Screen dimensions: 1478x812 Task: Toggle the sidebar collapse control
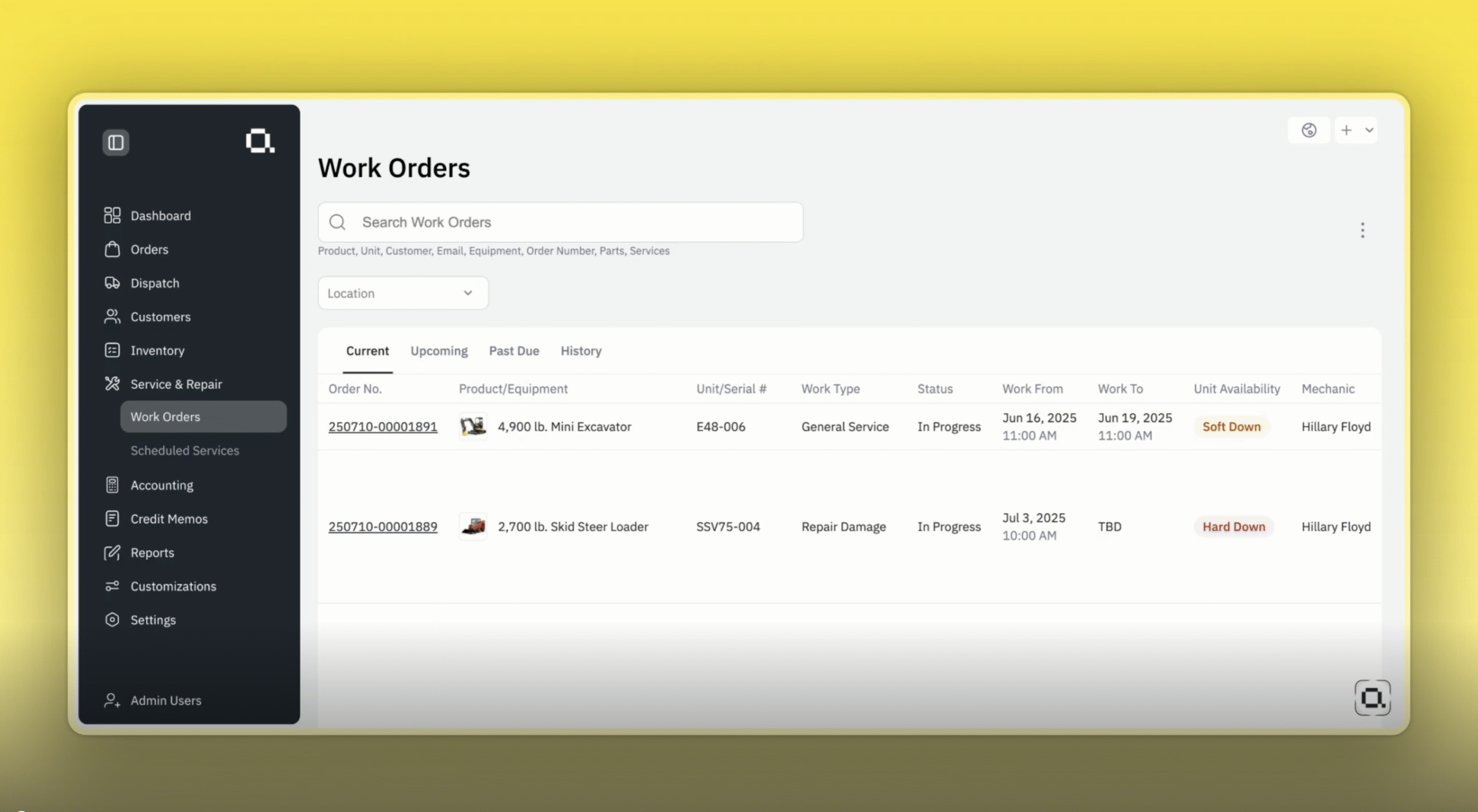click(115, 142)
